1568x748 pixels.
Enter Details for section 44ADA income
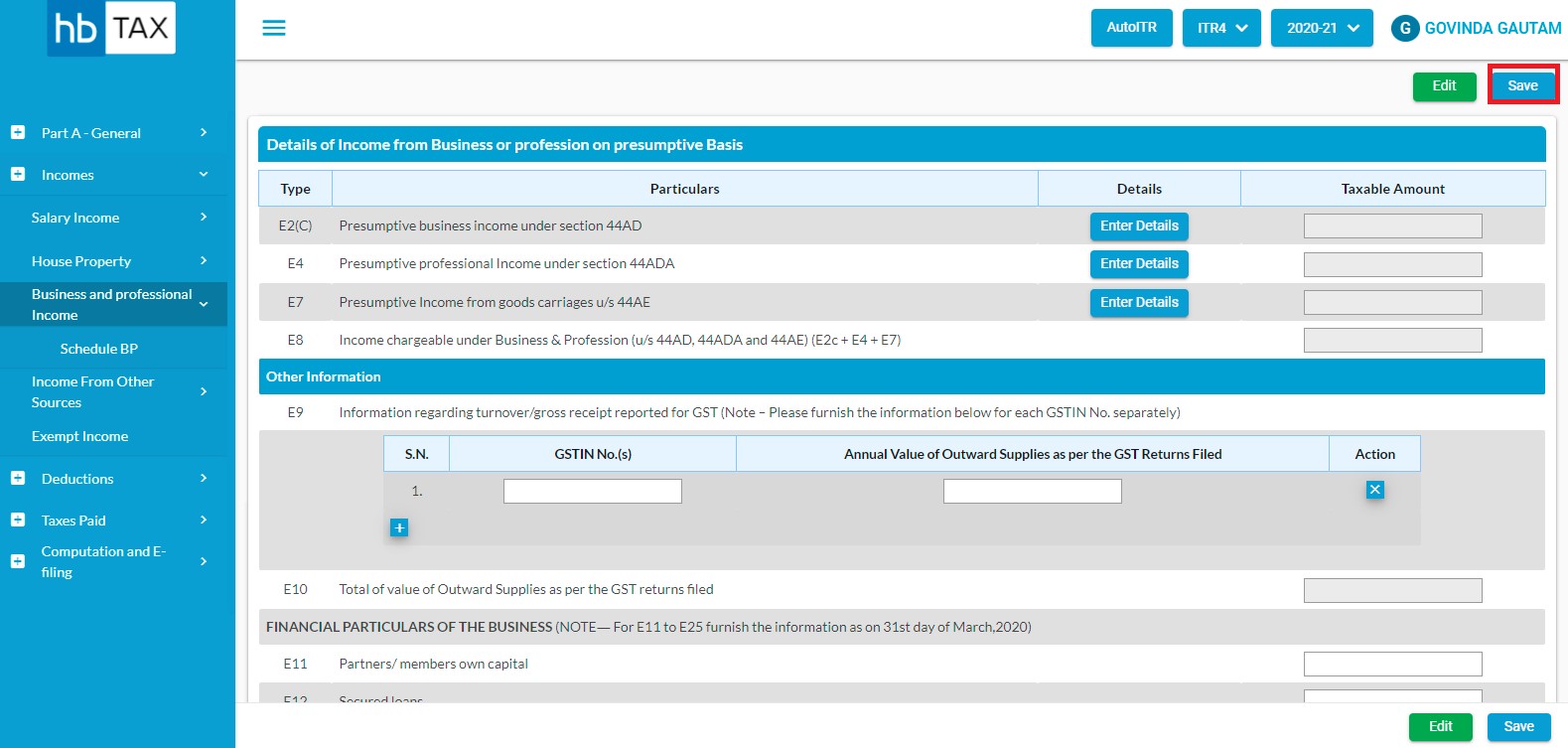1139,264
